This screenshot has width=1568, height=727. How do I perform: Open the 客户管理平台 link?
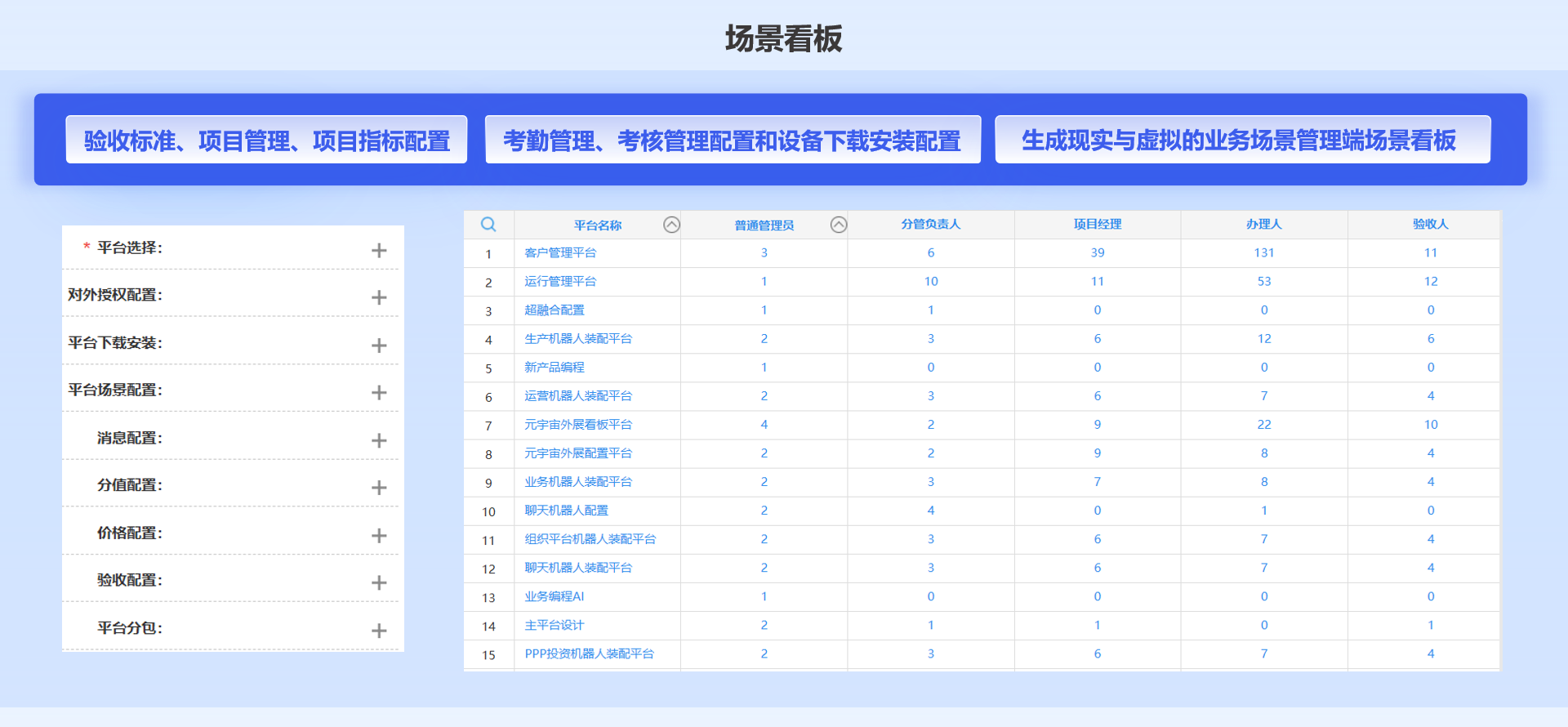560,253
